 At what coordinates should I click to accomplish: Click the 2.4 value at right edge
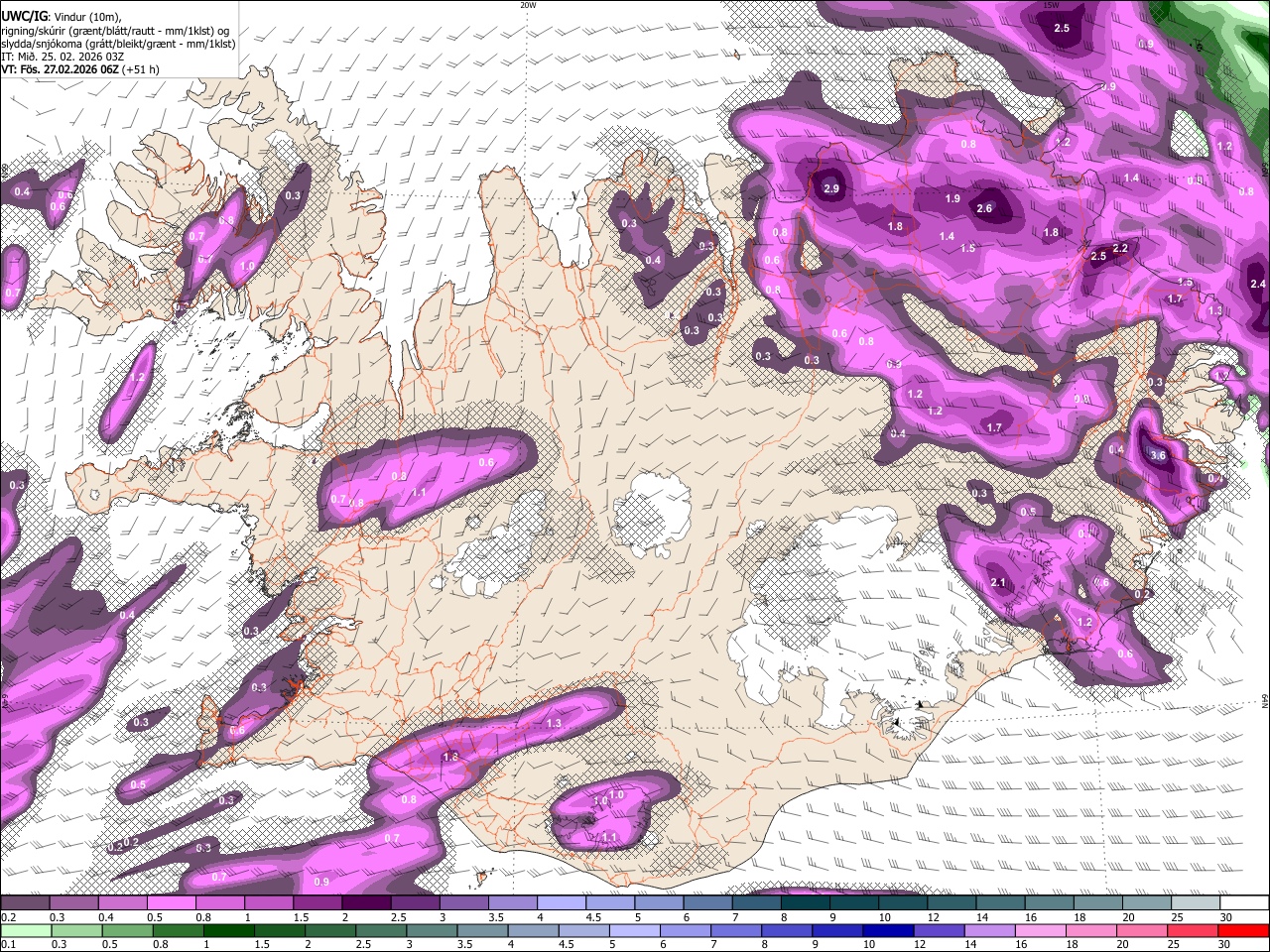[x=1258, y=285]
